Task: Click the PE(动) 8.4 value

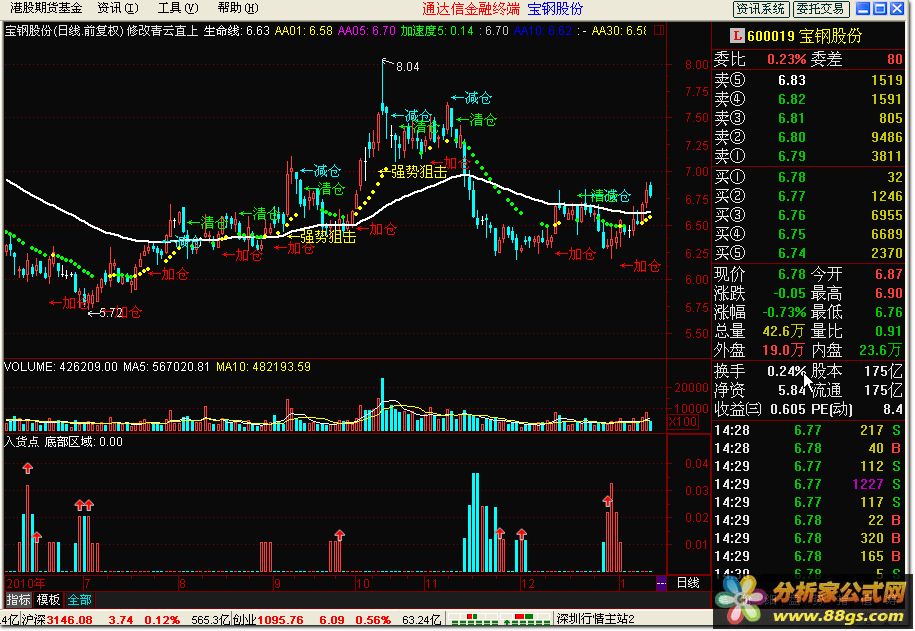Action: click(x=893, y=409)
